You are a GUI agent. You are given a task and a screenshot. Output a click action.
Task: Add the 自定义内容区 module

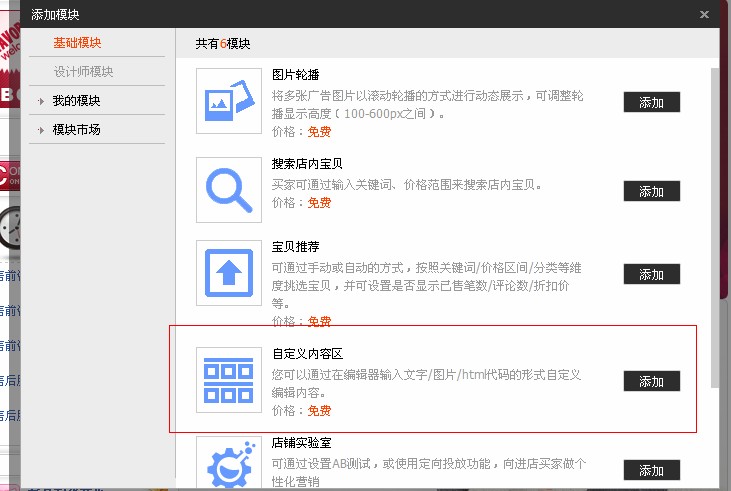pyautogui.click(x=652, y=381)
